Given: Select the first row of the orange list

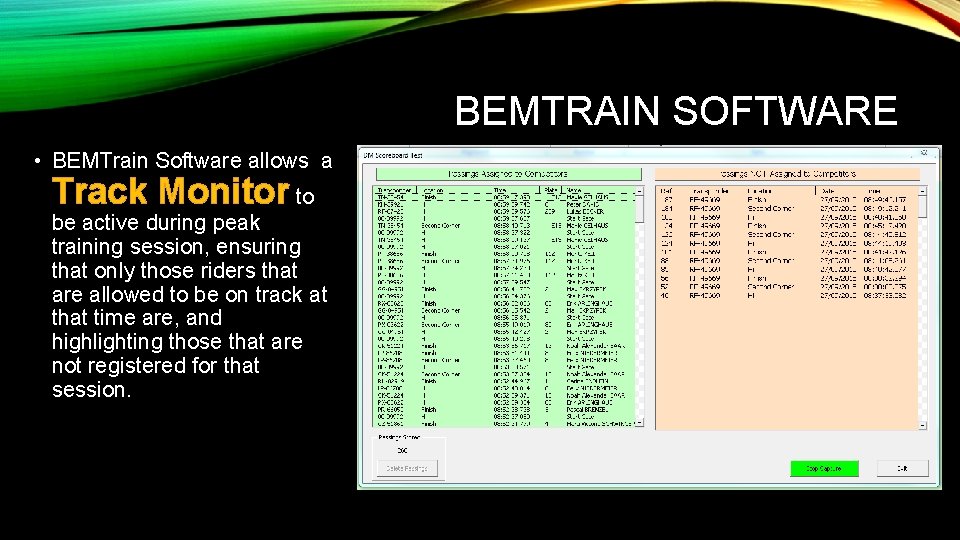Looking at the screenshot, I should 787,200.
